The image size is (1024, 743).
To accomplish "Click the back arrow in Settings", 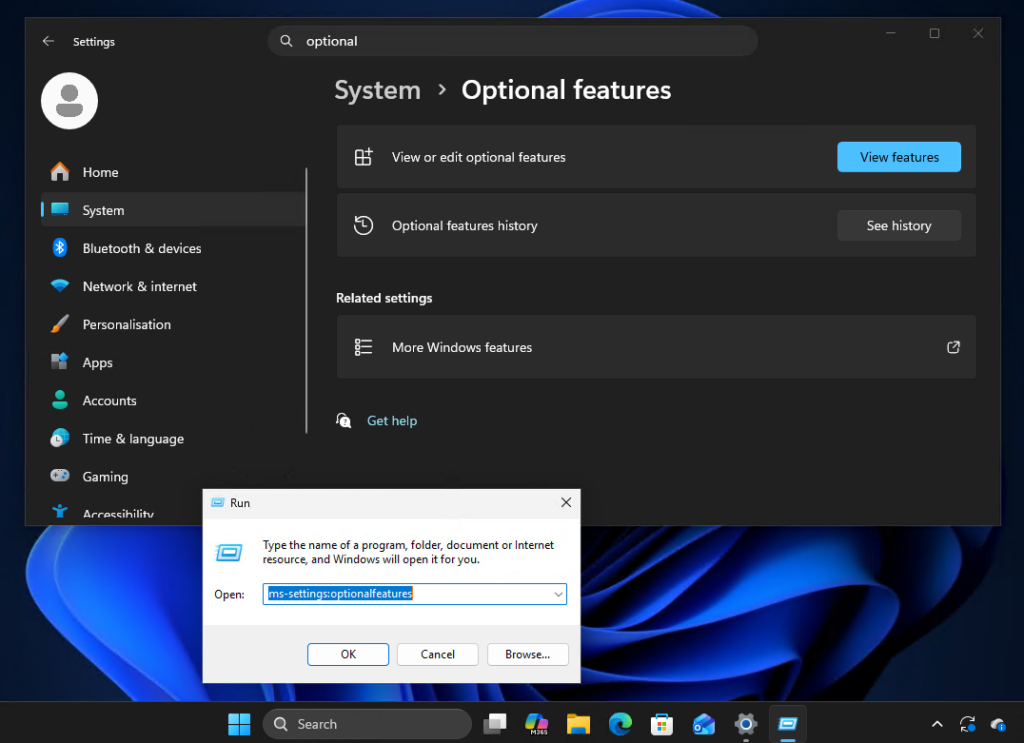I will tap(48, 41).
